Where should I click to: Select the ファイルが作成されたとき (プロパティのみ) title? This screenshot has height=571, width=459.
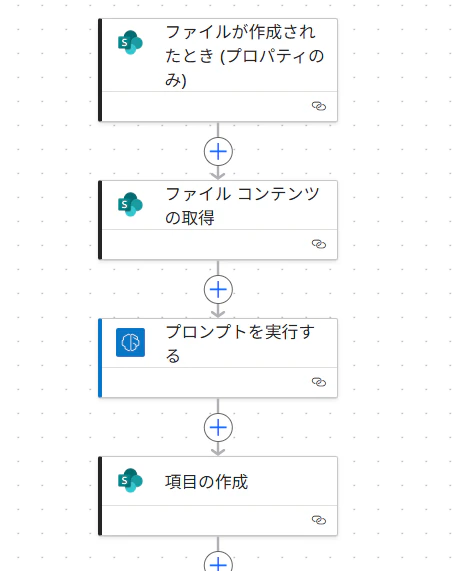tap(244, 56)
